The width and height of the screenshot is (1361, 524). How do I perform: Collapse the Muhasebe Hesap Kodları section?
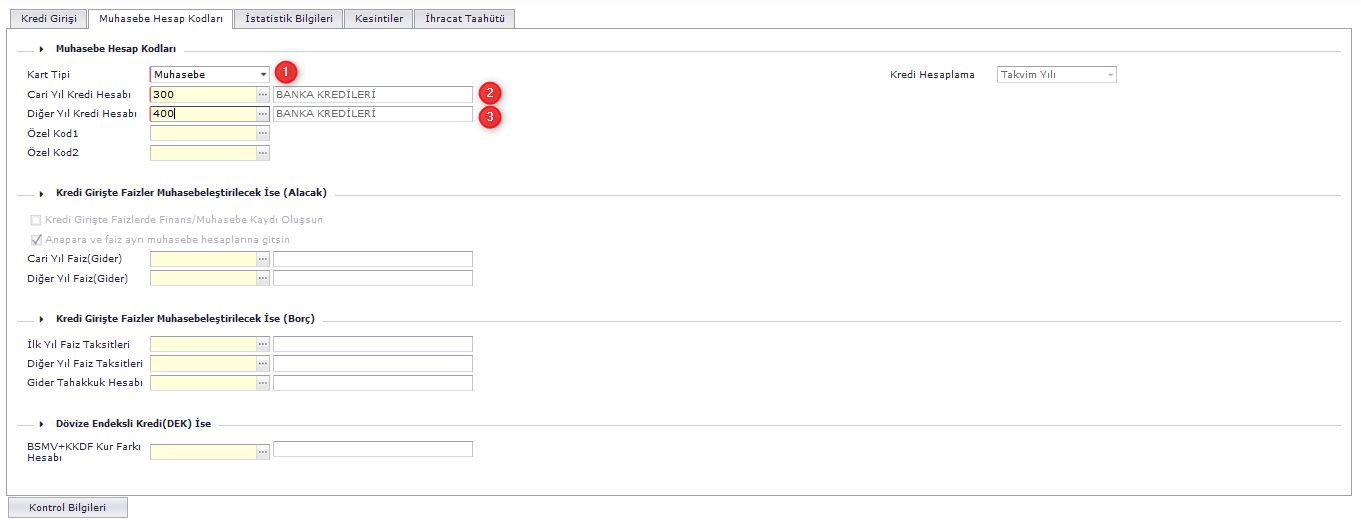41,49
